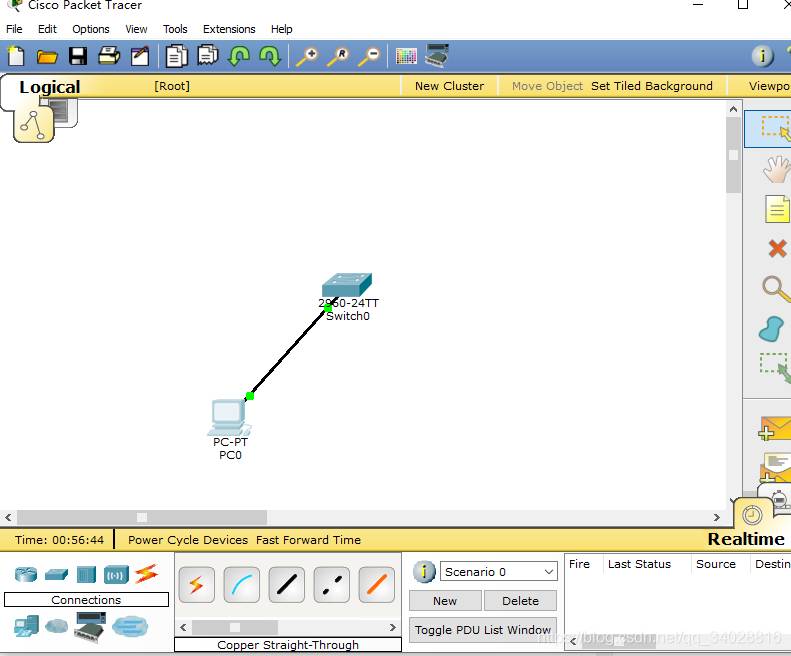Open the Custom Devices dialog icon
This screenshot has width=791, height=656.
tap(437, 56)
